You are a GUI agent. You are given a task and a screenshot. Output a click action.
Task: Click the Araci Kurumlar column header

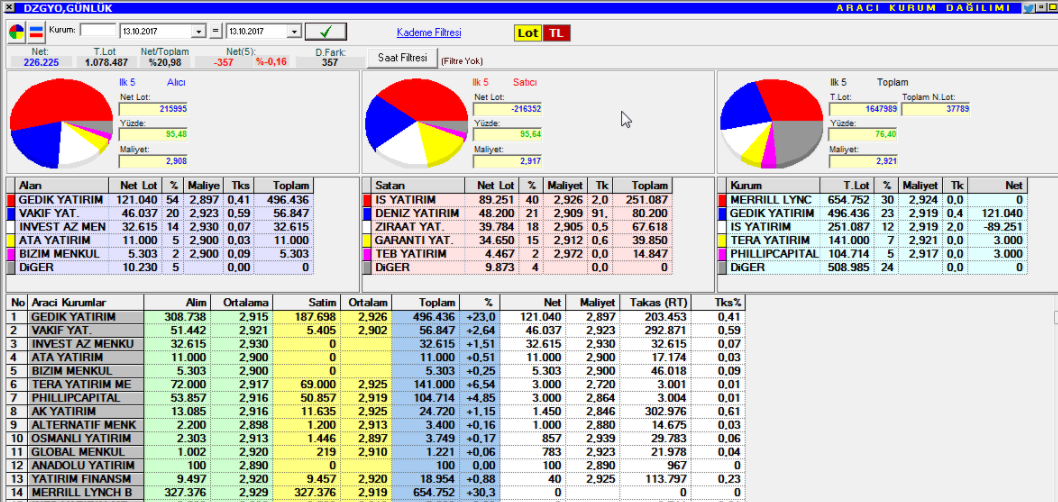pyautogui.click(x=86, y=303)
